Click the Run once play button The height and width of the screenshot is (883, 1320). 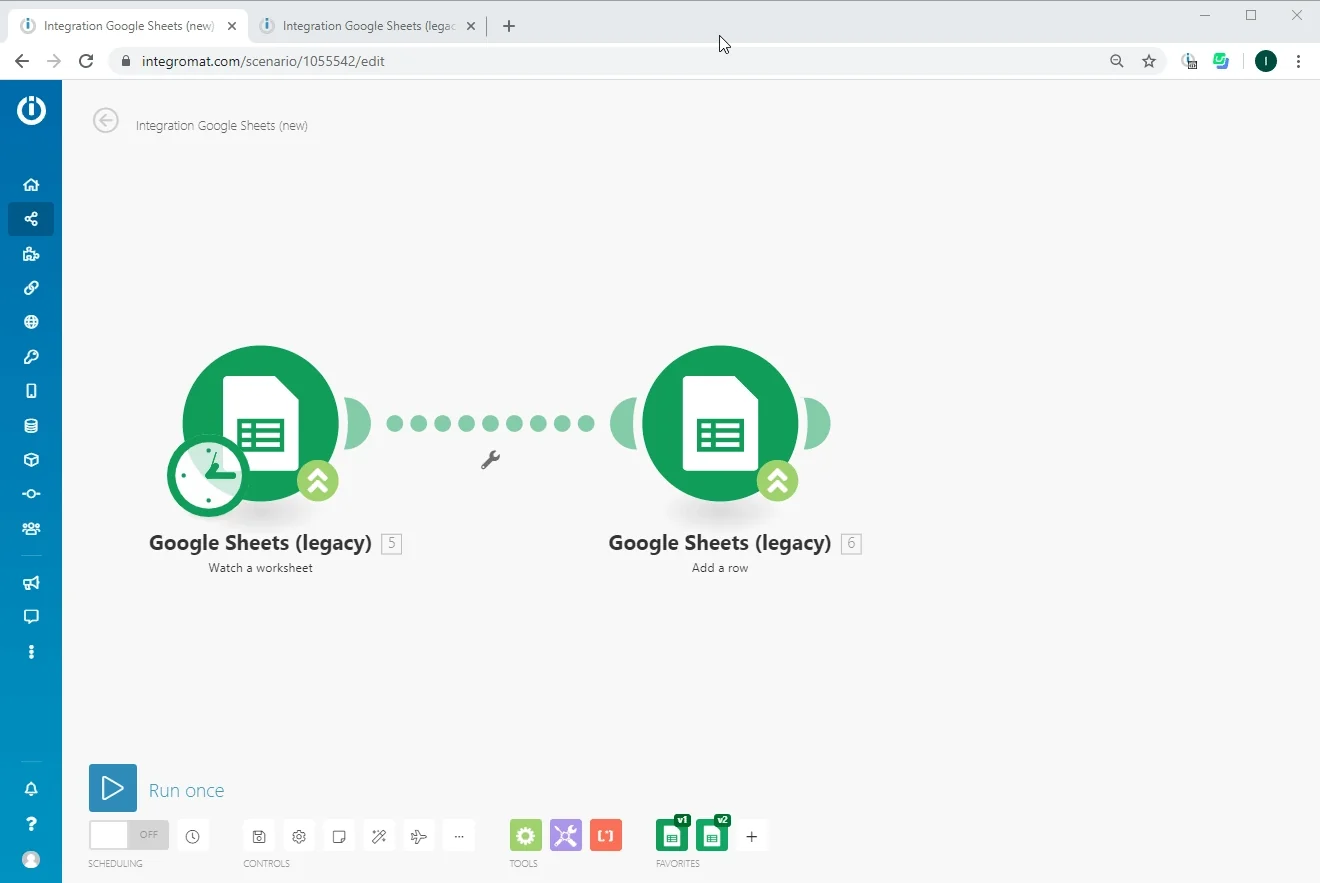pyautogui.click(x=113, y=788)
